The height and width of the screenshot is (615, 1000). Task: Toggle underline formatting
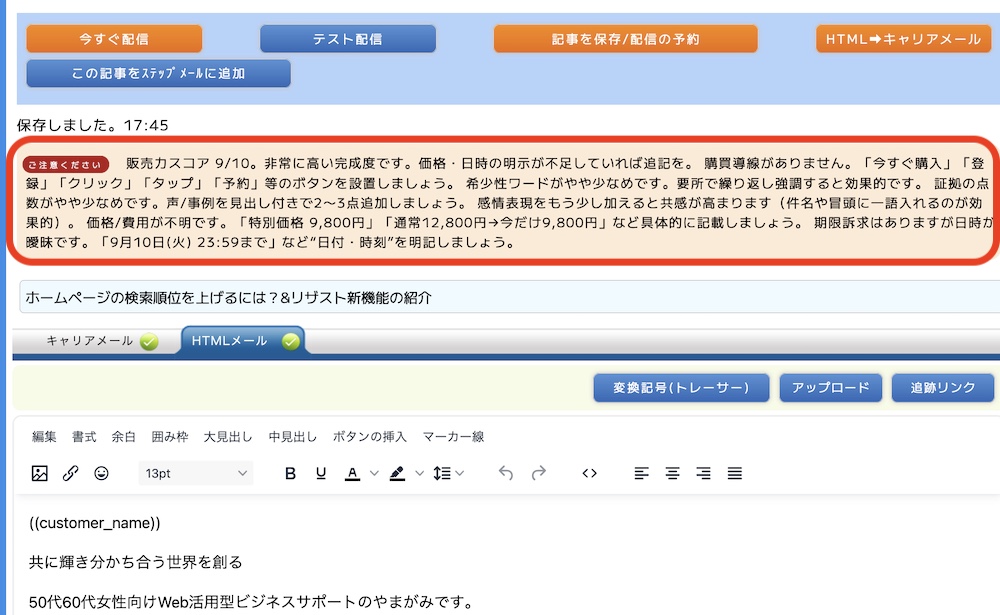tap(321, 474)
